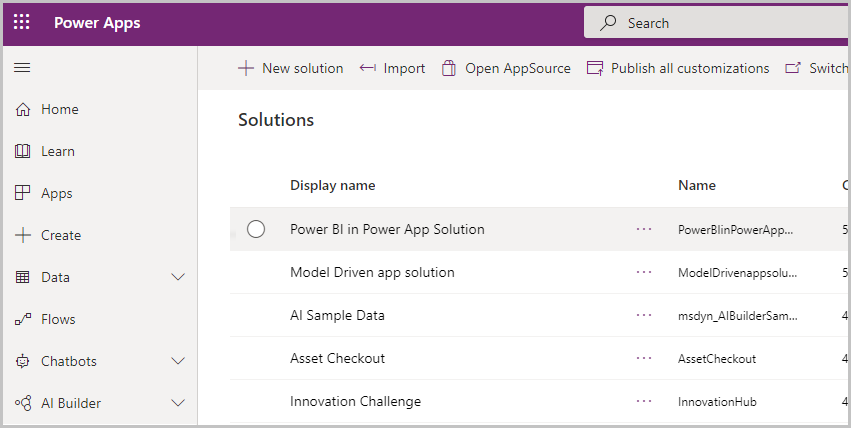This screenshot has width=851, height=428.
Task: Expand the AI Builder section chevron
Action: (x=178, y=403)
